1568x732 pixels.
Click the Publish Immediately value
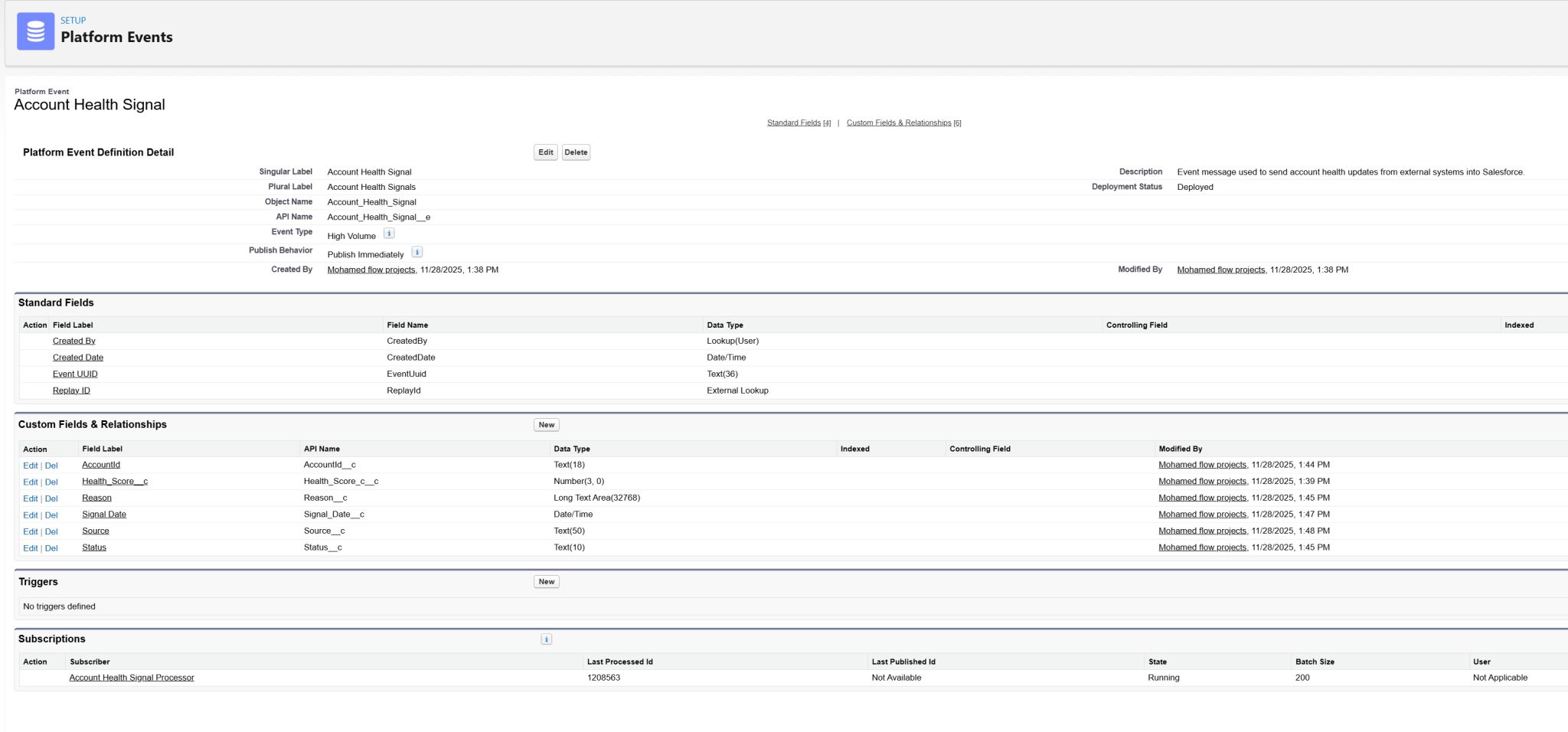tap(365, 255)
